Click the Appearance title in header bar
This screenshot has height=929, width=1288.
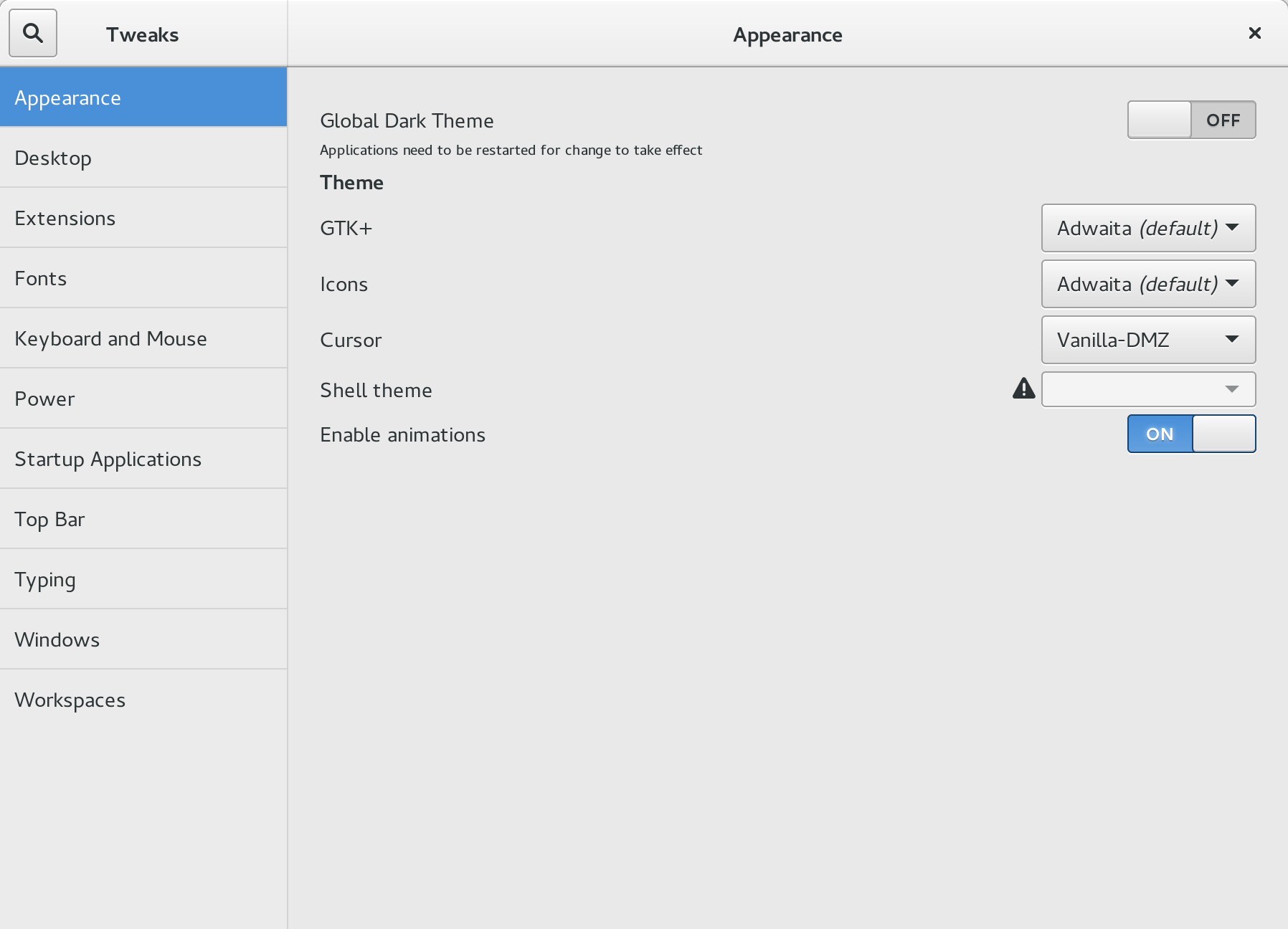[787, 35]
